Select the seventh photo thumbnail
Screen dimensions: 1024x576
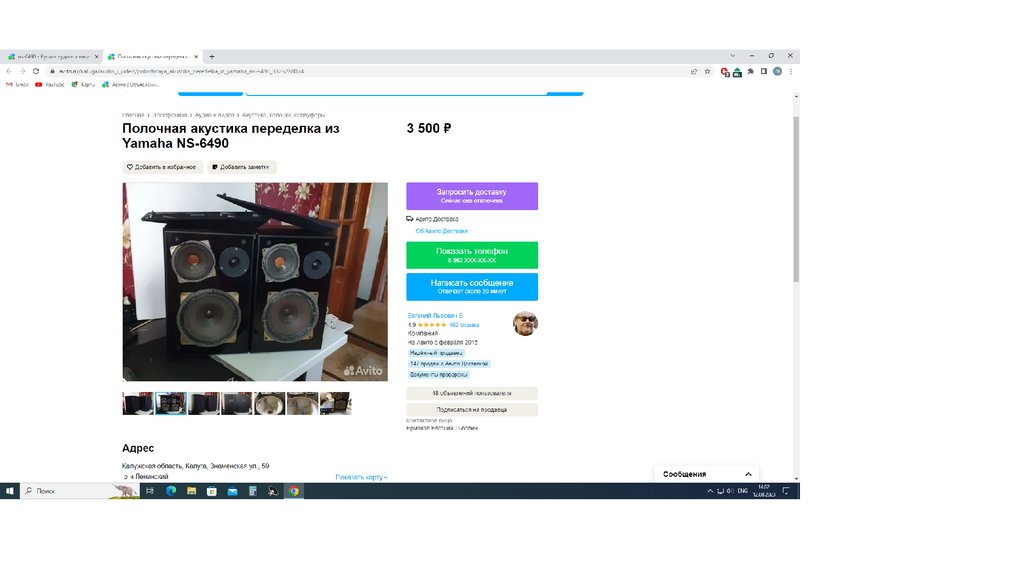pos(335,404)
